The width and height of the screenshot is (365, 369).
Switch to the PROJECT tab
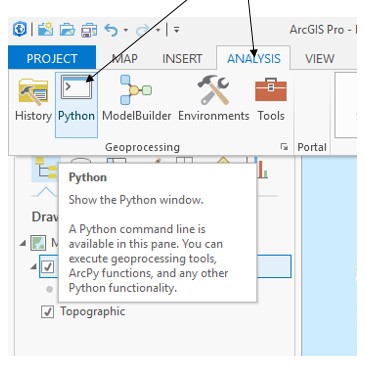point(52,58)
